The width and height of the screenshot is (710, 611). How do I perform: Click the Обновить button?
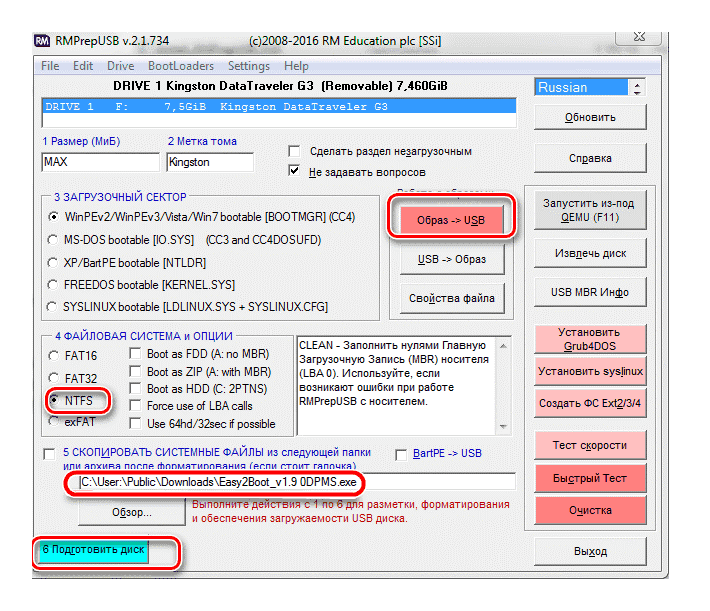pos(590,117)
